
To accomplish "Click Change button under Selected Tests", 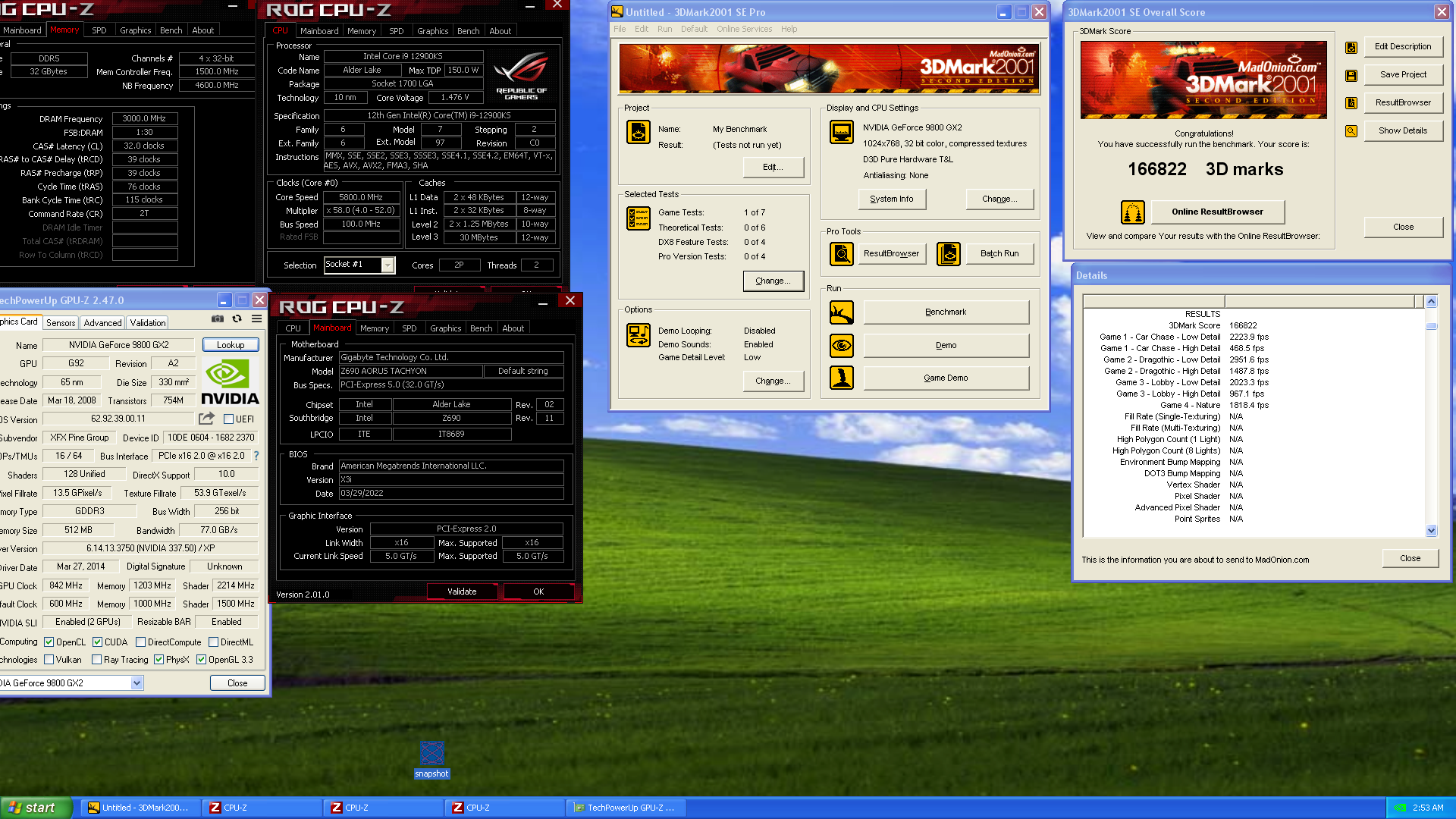I will pyautogui.click(x=773, y=281).
